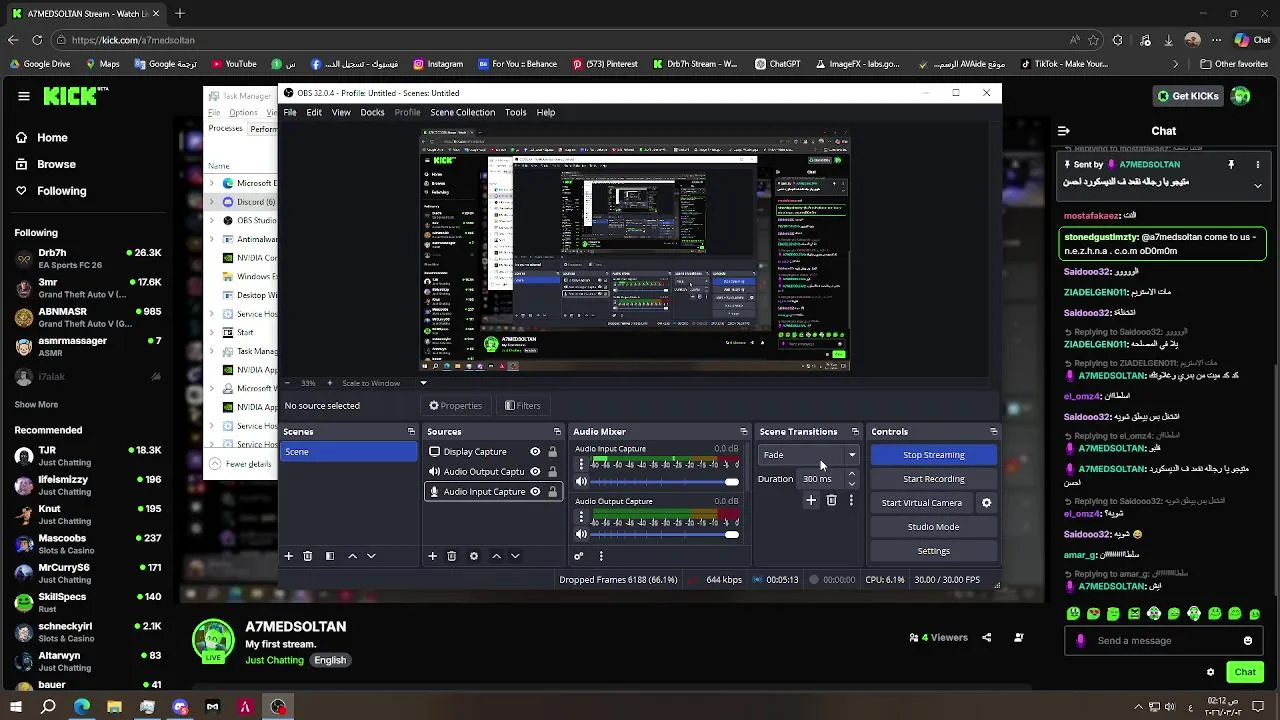Decrease transition duration with down arrow
The image size is (1280, 720).
click(852, 484)
